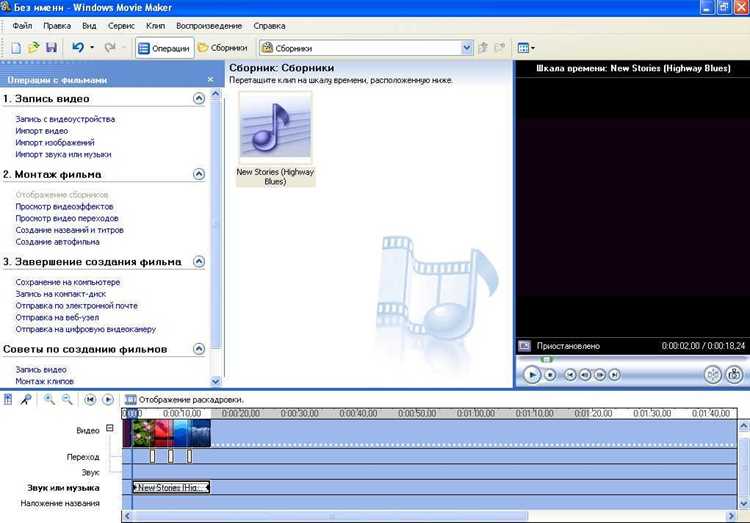750x523 pixels.
Task: Open the Сборники collection dropdown list
Action: pos(467,48)
